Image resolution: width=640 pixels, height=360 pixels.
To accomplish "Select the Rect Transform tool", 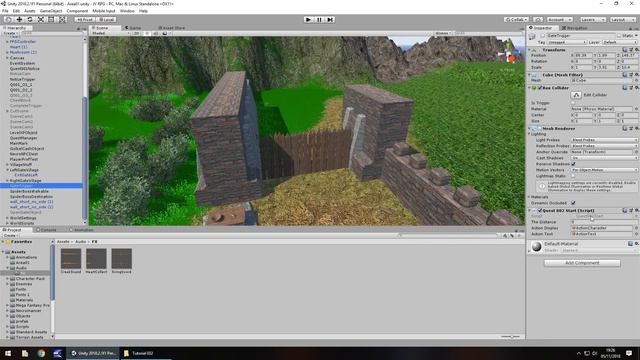I will click(x=51, y=19).
